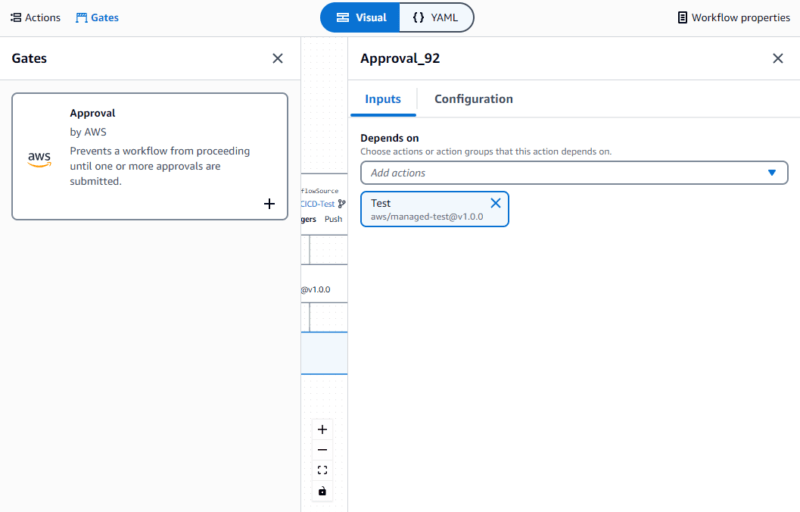Switch to YAML editor view
Image resolution: width=800 pixels, height=512 pixels.
click(x=436, y=18)
